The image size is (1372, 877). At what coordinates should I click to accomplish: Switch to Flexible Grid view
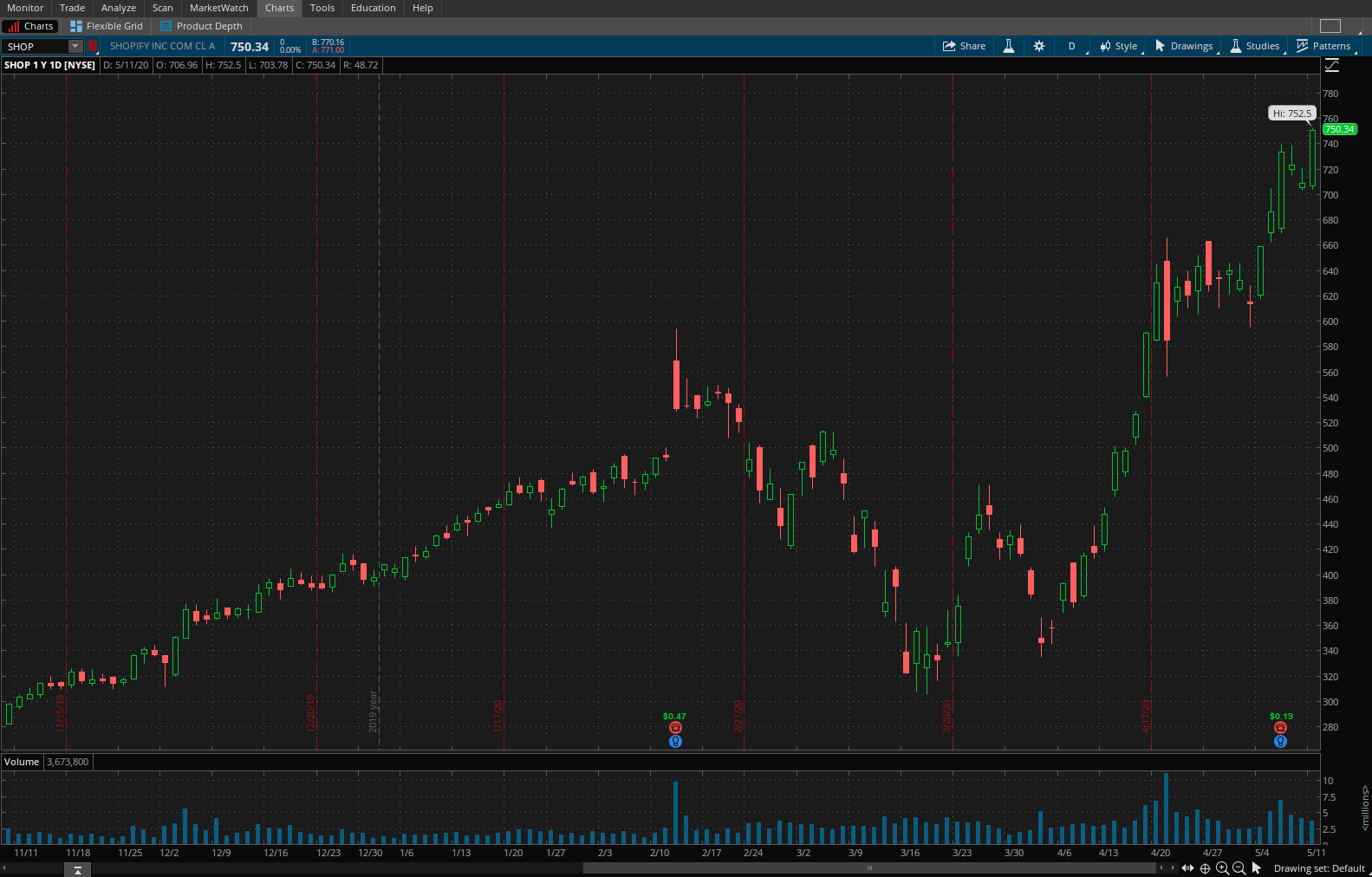point(107,26)
